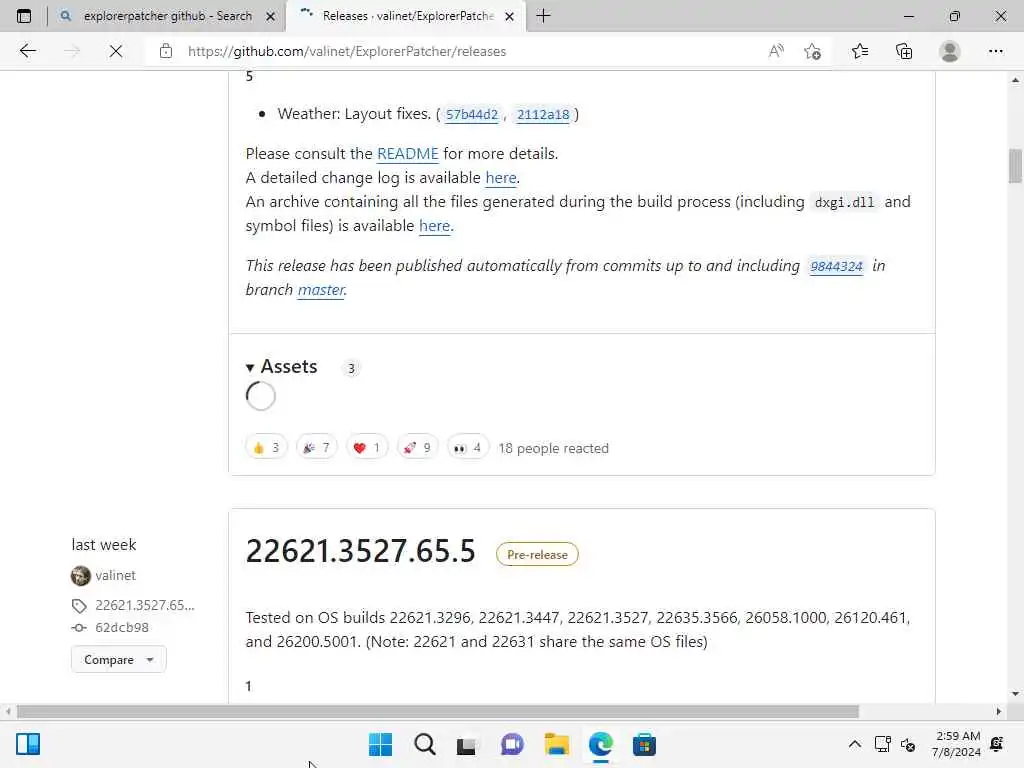This screenshot has width=1024, height=768.
Task: Open the README link
Action: pos(408,153)
